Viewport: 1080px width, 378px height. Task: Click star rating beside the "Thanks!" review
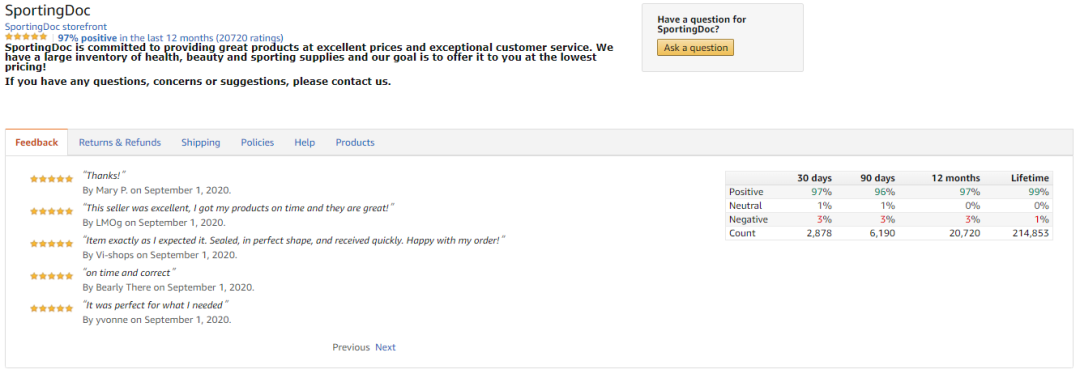[x=52, y=178]
